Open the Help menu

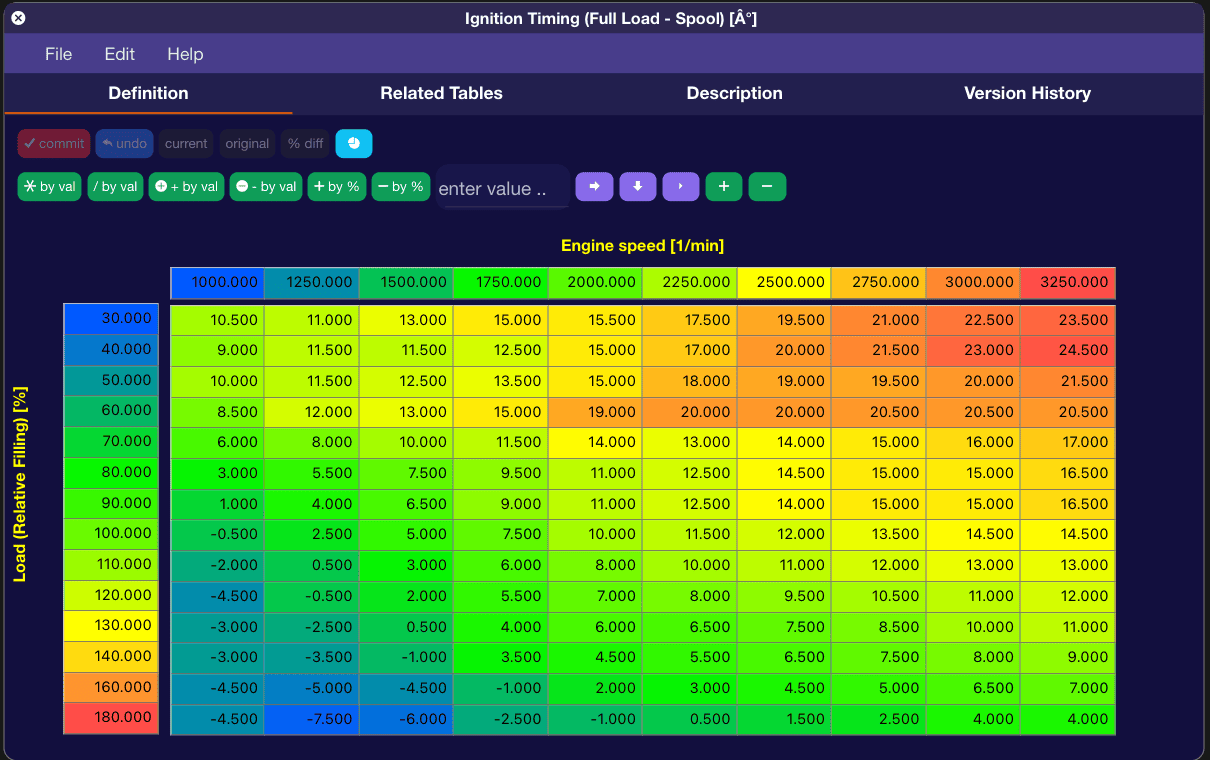pyautogui.click(x=185, y=54)
